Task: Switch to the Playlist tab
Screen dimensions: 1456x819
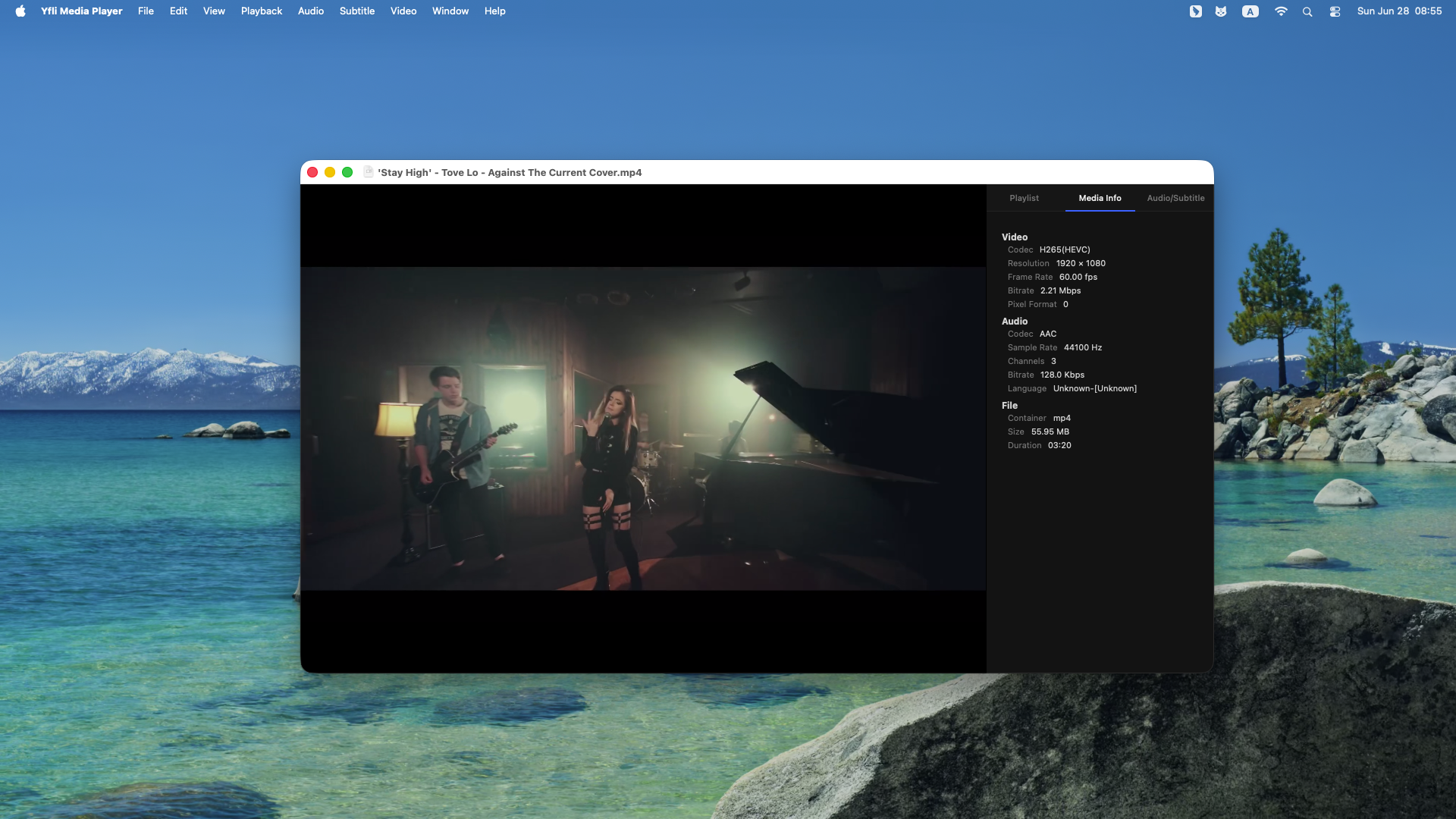Action: [x=1024, y=198]
